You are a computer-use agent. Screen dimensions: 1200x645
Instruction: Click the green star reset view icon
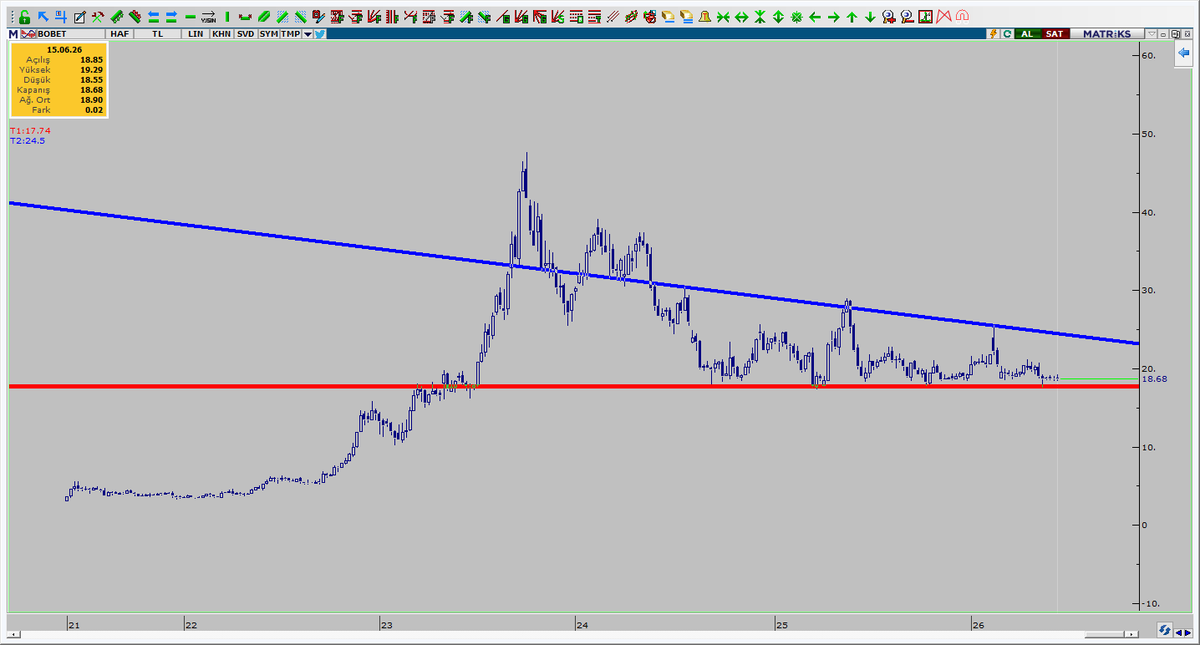[x=796, y=17]
